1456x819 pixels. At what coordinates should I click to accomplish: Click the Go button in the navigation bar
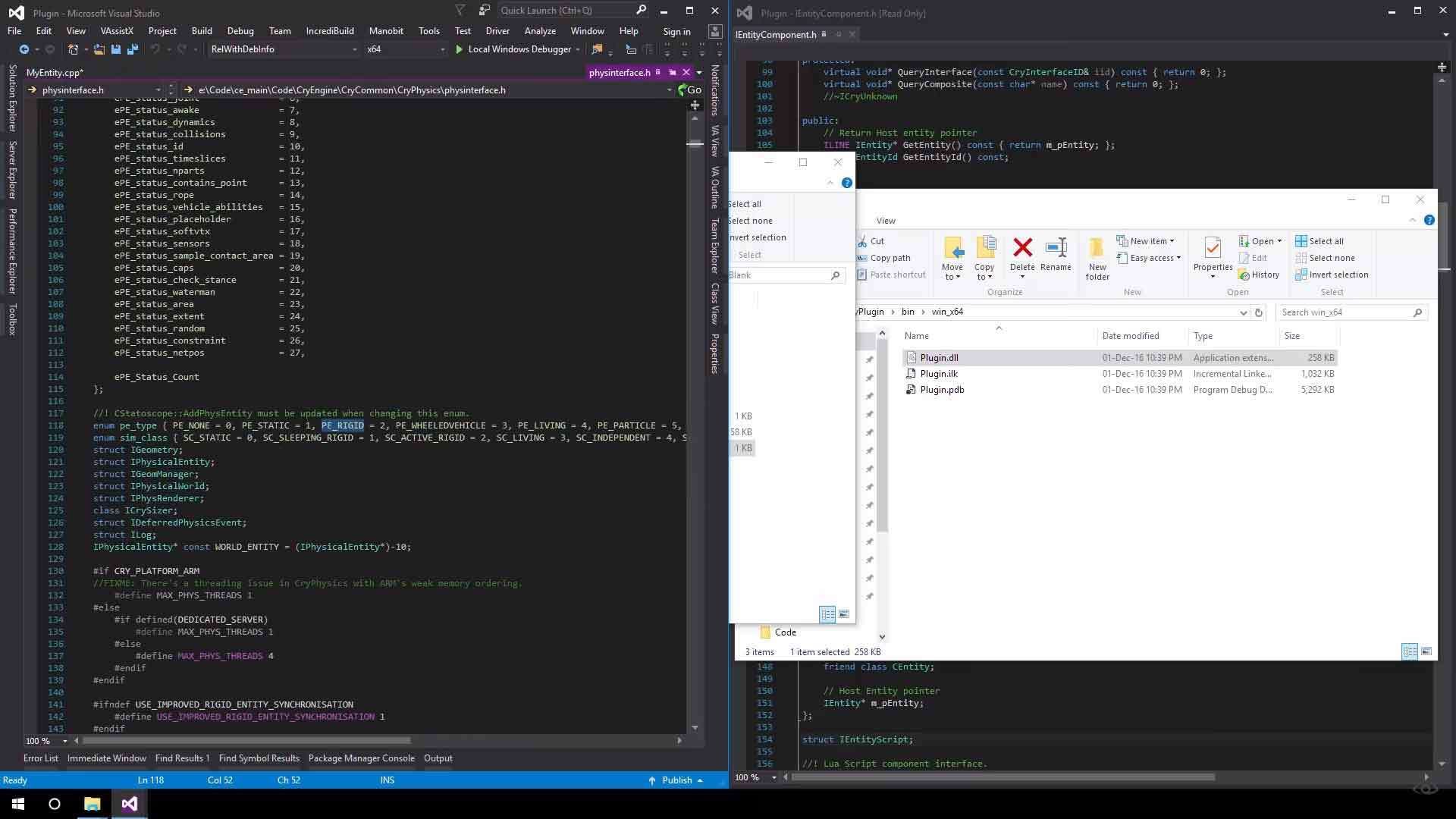[689, 89]
